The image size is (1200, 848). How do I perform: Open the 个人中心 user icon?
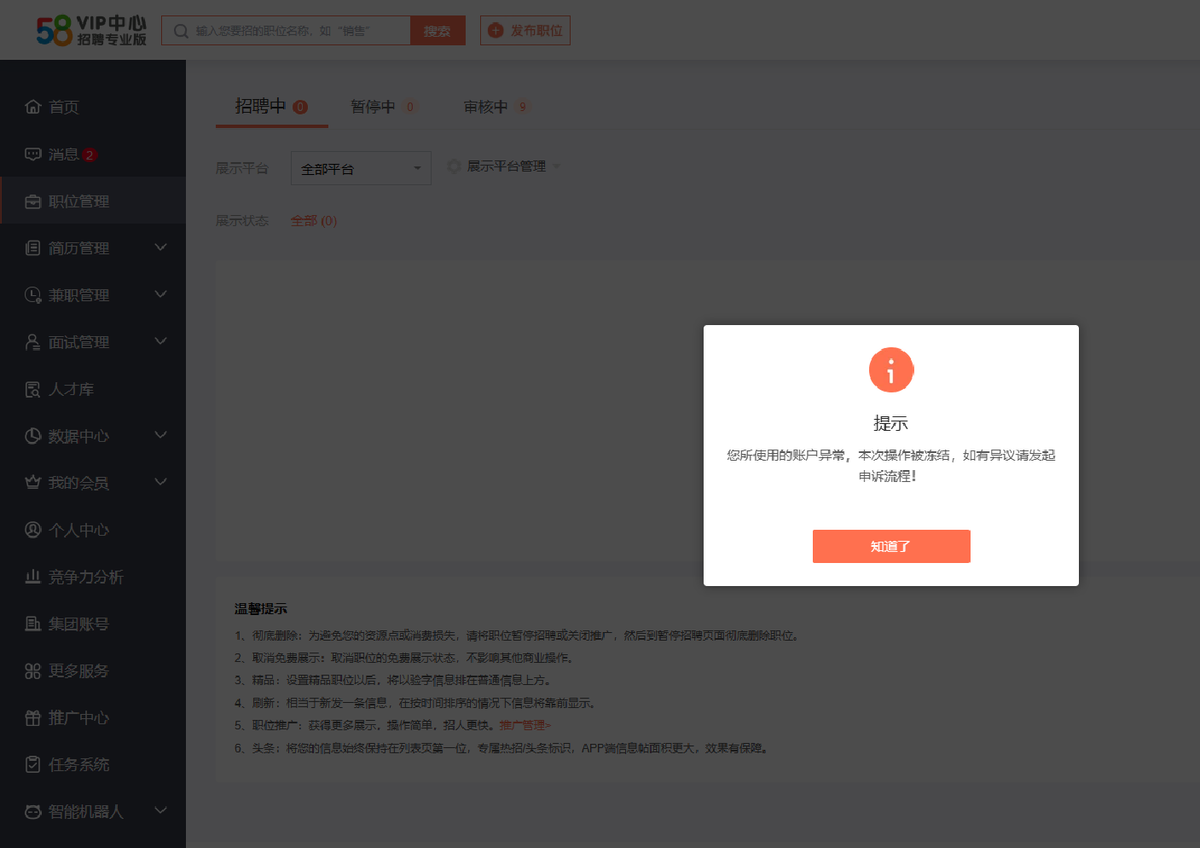(x=33, y=530)
